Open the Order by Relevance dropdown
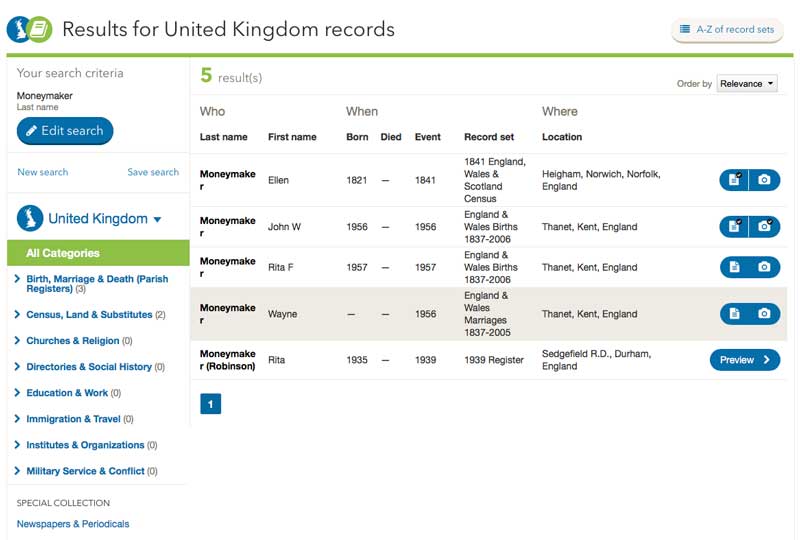The image size is (800, 540). click(x=747, y=84)
